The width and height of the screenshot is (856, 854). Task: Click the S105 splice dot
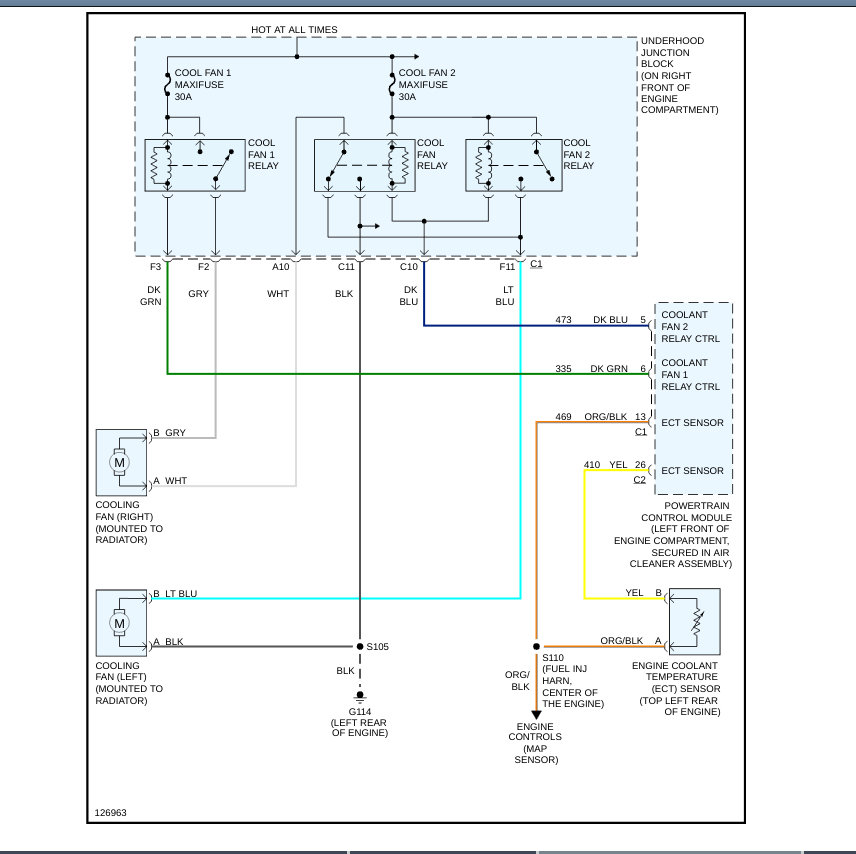tap(360, 647)
